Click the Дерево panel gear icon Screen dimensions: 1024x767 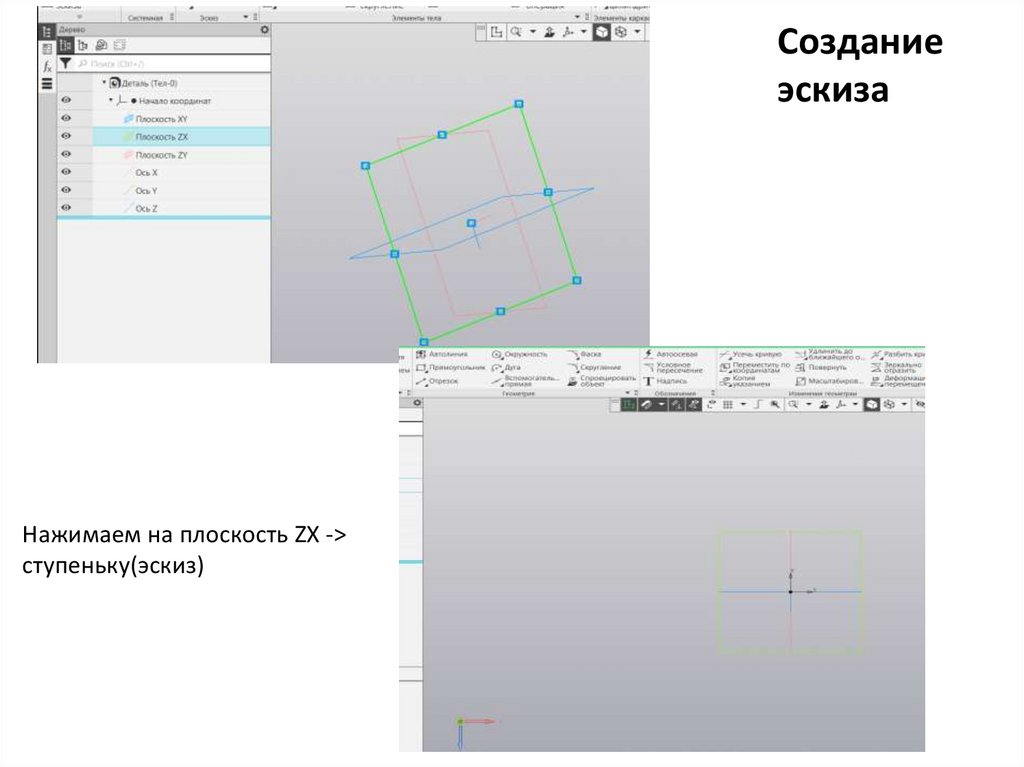click(x=264, y=29)
